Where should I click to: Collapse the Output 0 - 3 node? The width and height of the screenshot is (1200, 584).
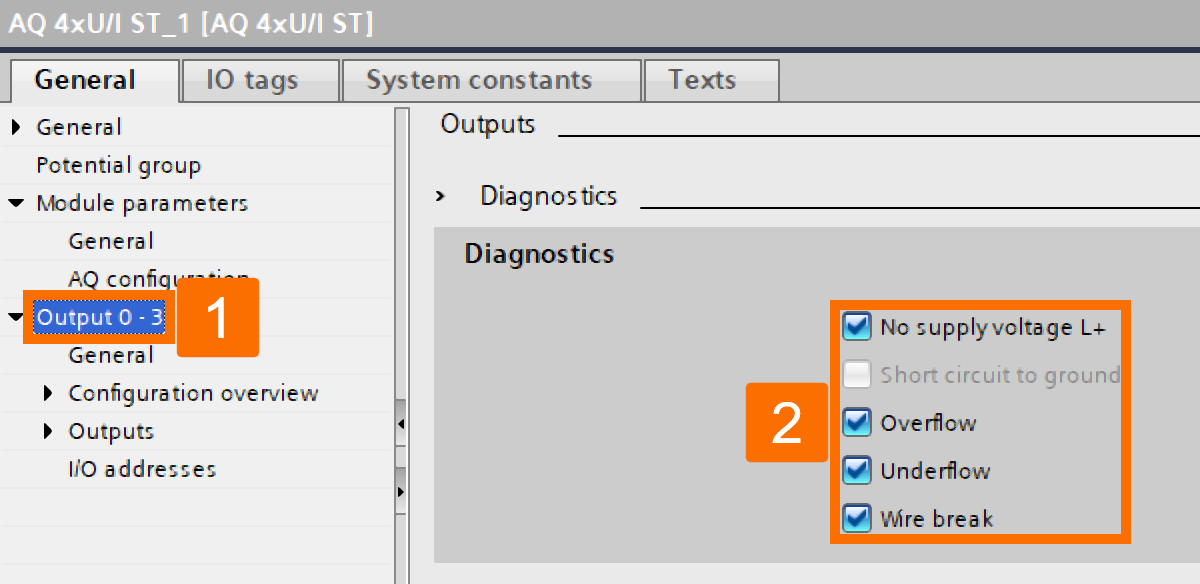[15, 316]
